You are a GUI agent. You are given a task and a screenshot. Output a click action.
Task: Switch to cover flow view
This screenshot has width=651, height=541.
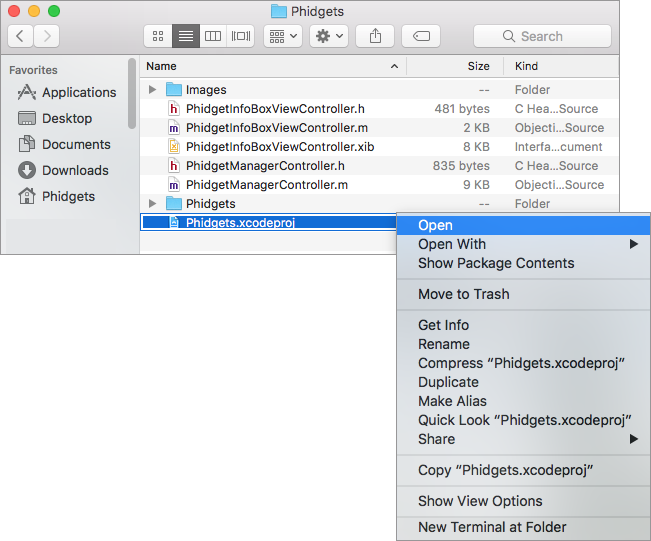[241, 36]
